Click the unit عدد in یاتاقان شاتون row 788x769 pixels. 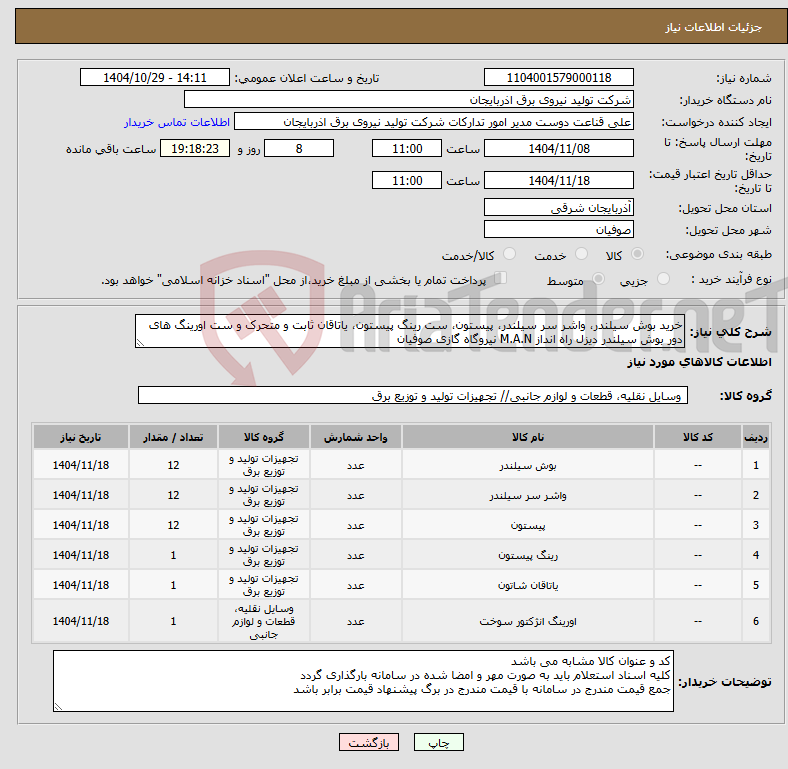(355, 585)
